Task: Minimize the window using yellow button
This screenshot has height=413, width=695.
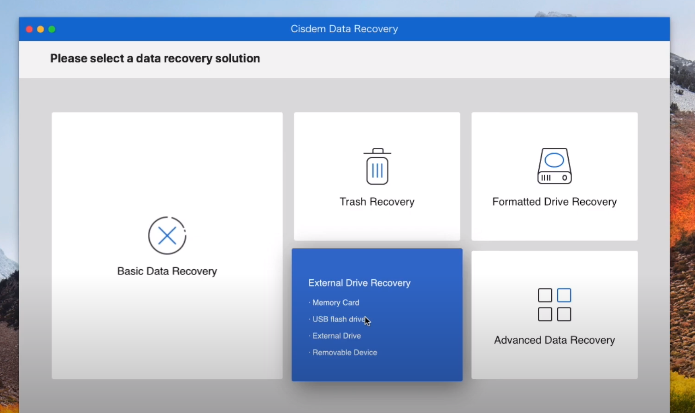Action: [x=40, y=29]
